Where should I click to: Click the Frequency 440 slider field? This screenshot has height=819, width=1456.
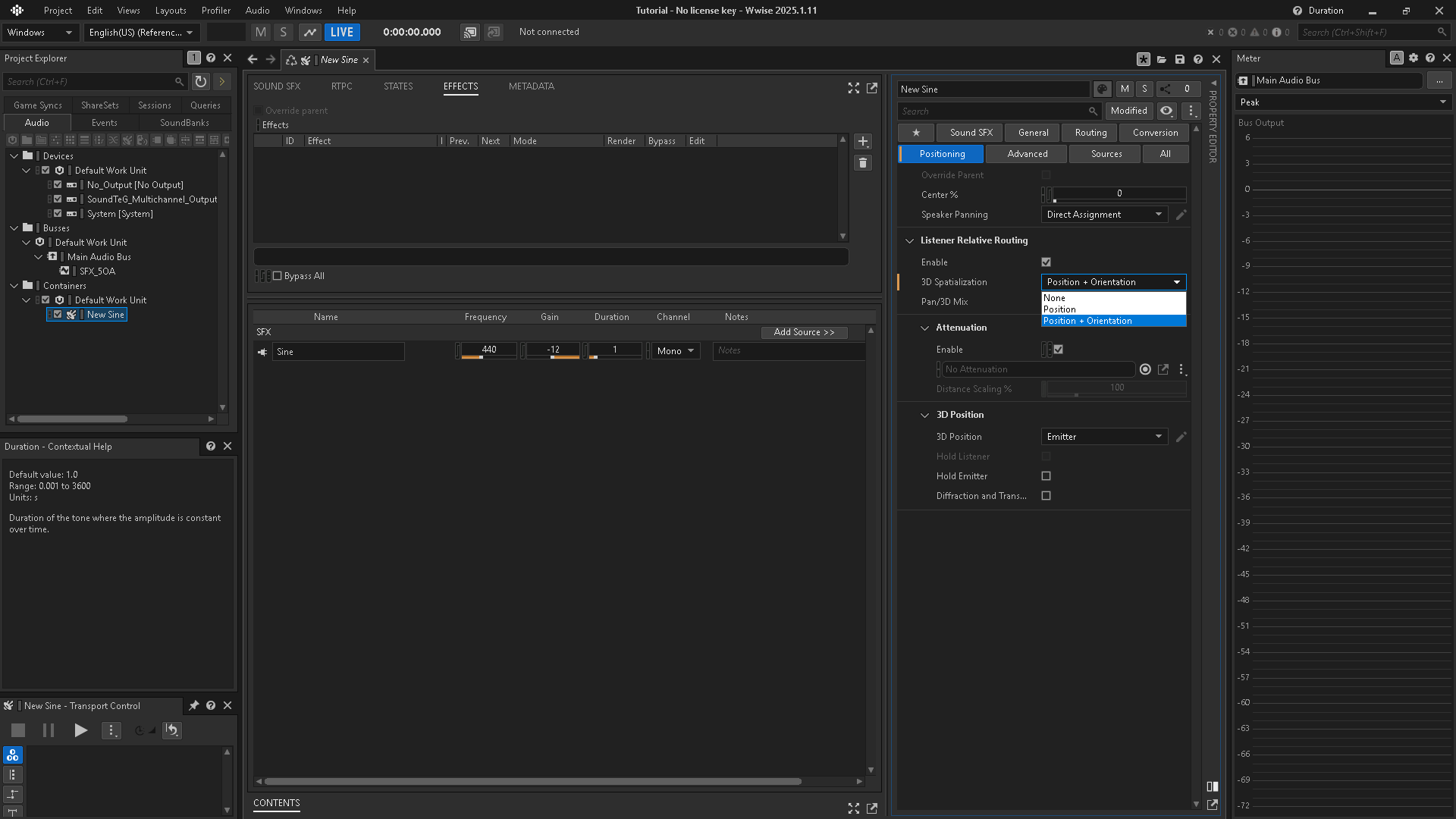pyautogui.click(x=489, y=350)
